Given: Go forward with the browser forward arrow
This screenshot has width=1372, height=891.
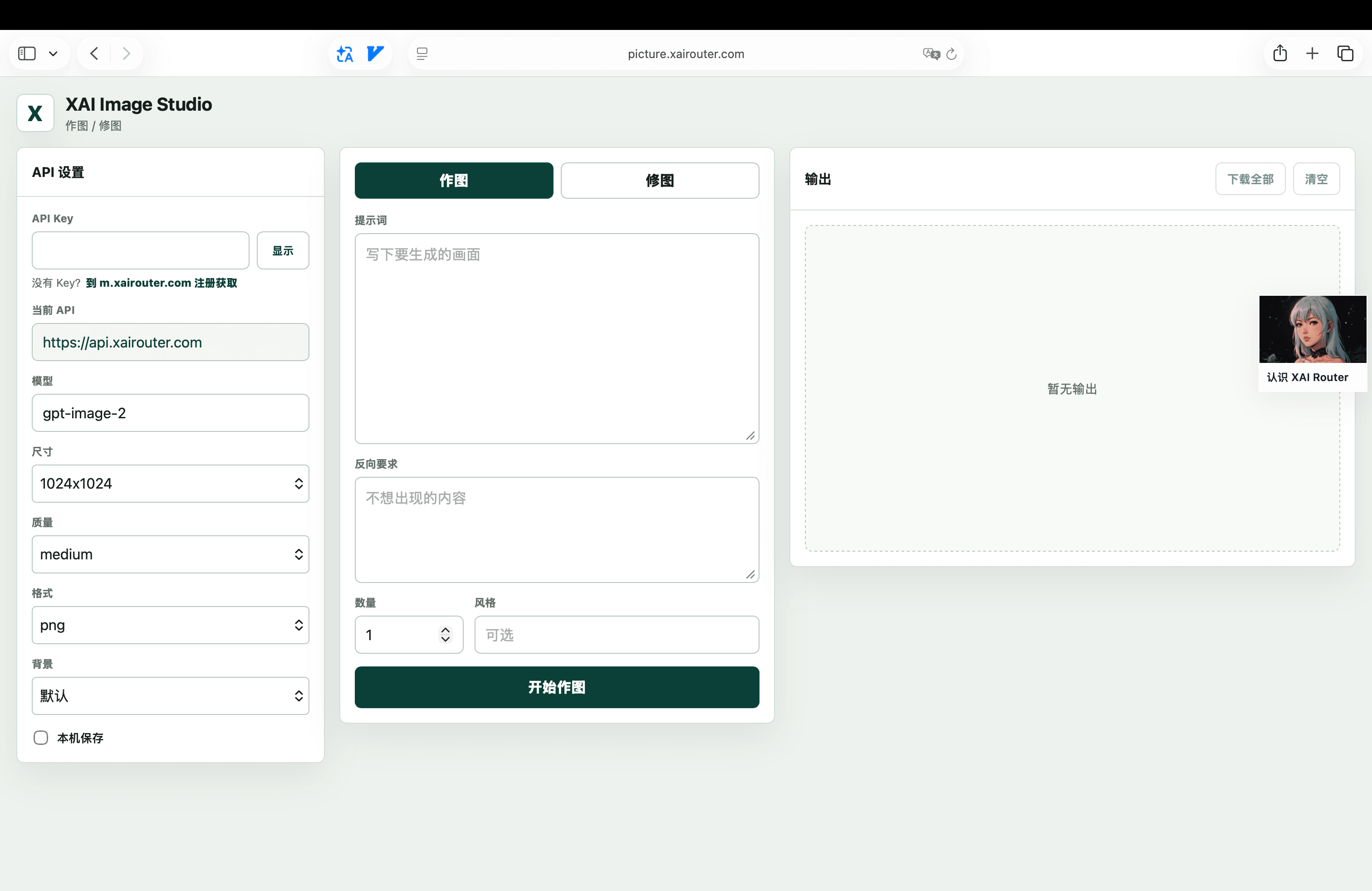Looking at the screenshot, I should [126, 54].
